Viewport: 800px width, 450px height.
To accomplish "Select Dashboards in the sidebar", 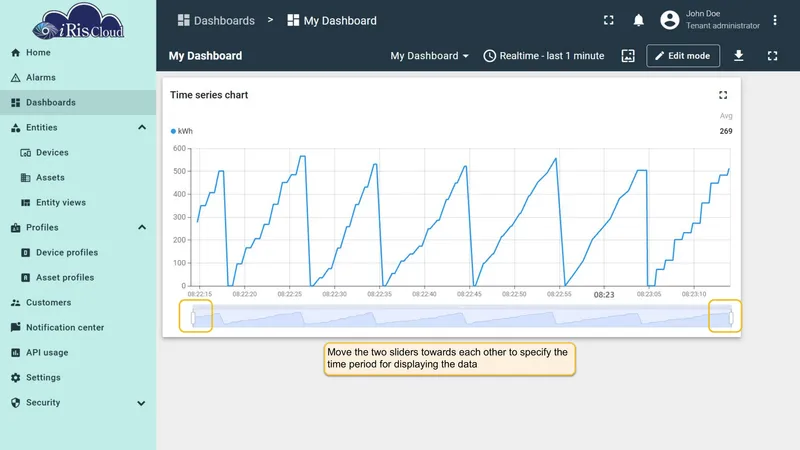I will [78, 103].
